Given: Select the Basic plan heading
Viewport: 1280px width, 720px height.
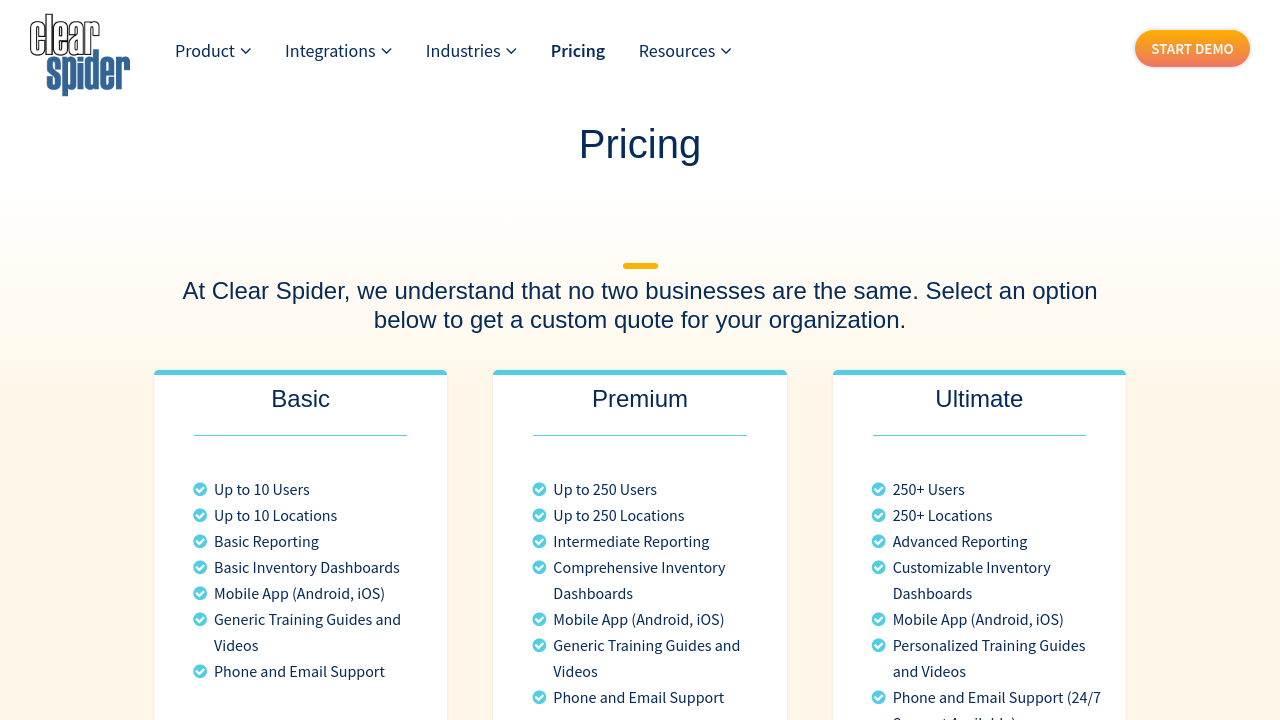Looking at the screenshot, I should click(x=300, y=399).
